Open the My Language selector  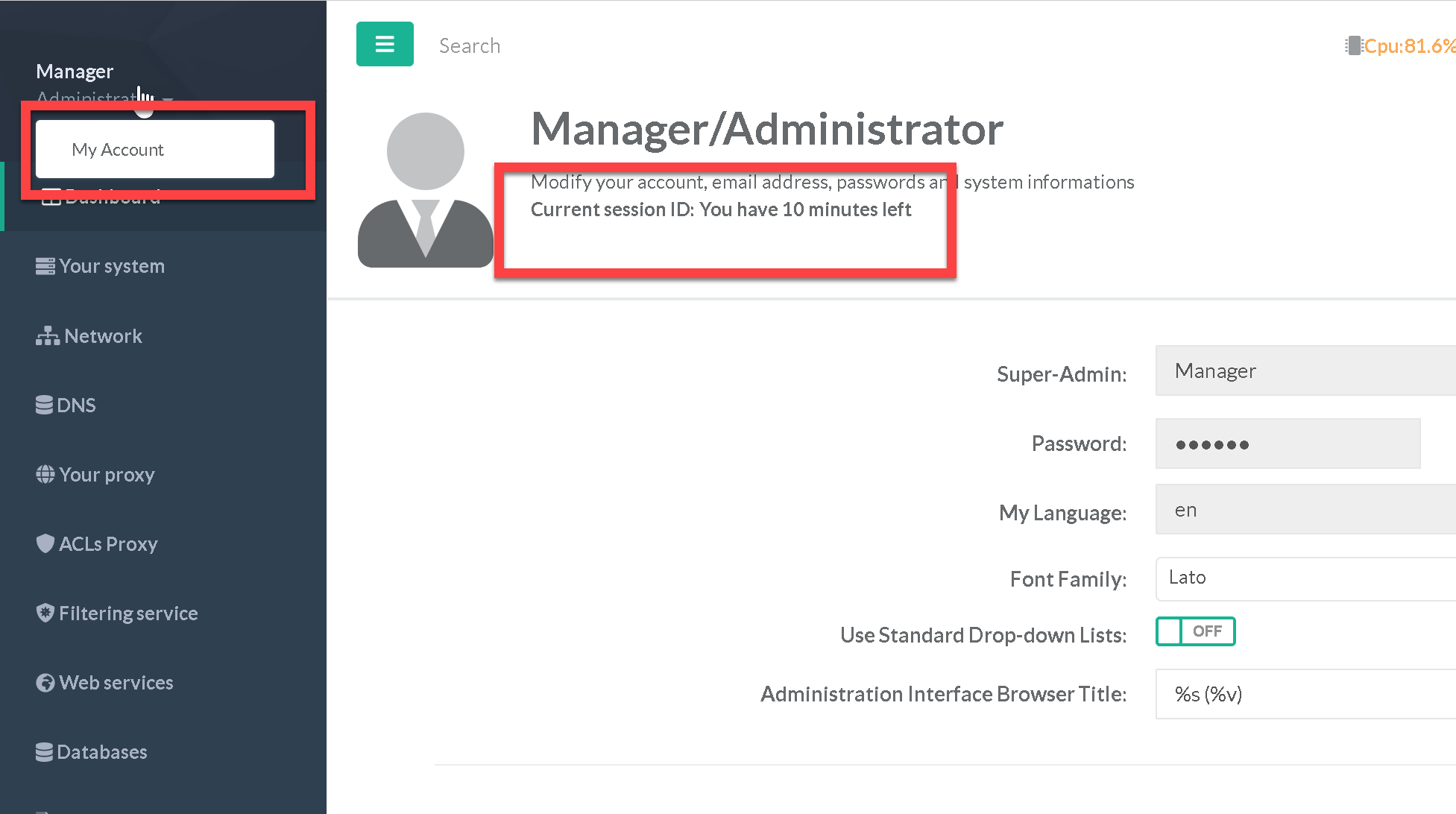[x=1305, y=510]
